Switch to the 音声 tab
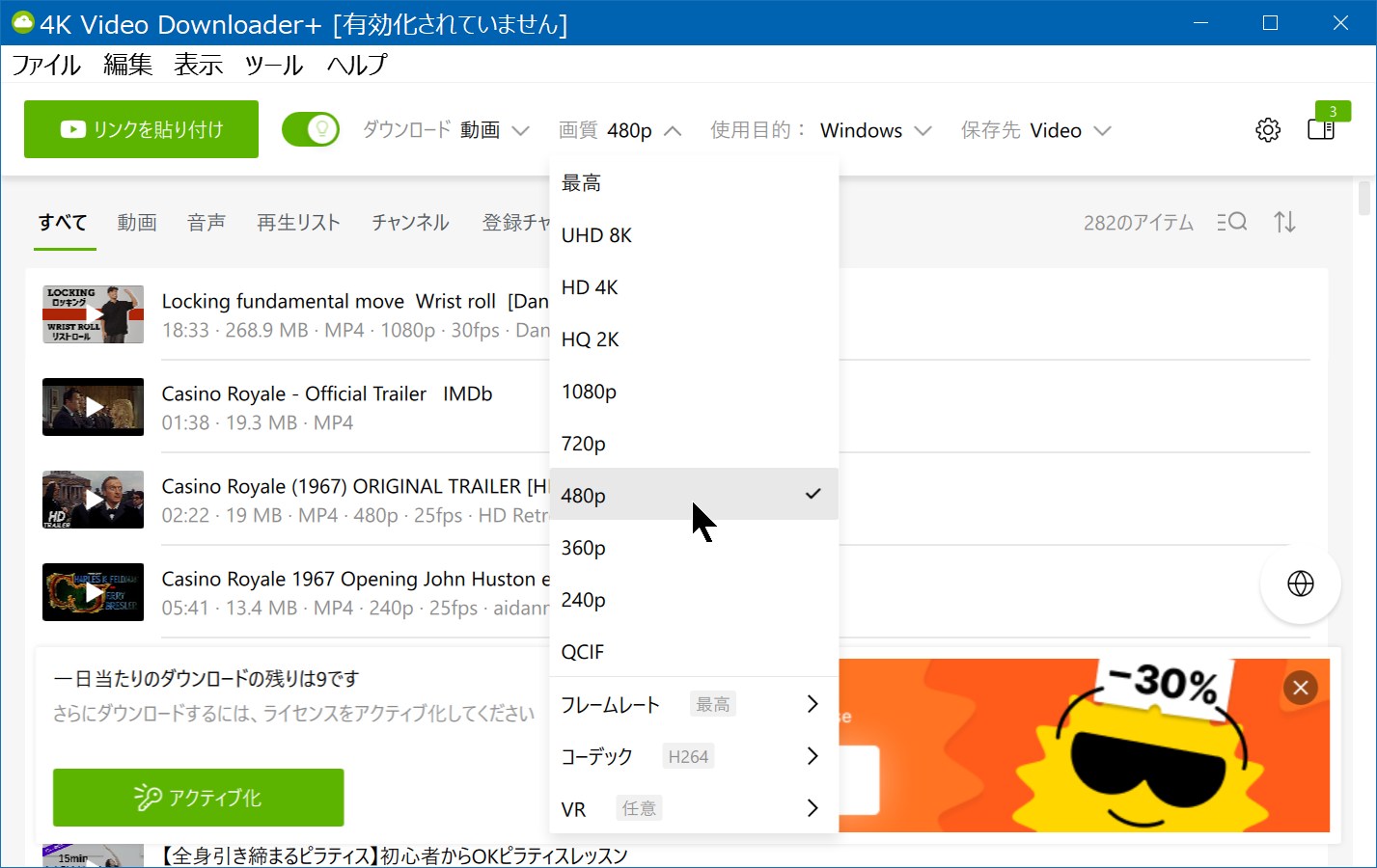The image size is (1377, 868). pyautogui.click(x=206, y=222)
